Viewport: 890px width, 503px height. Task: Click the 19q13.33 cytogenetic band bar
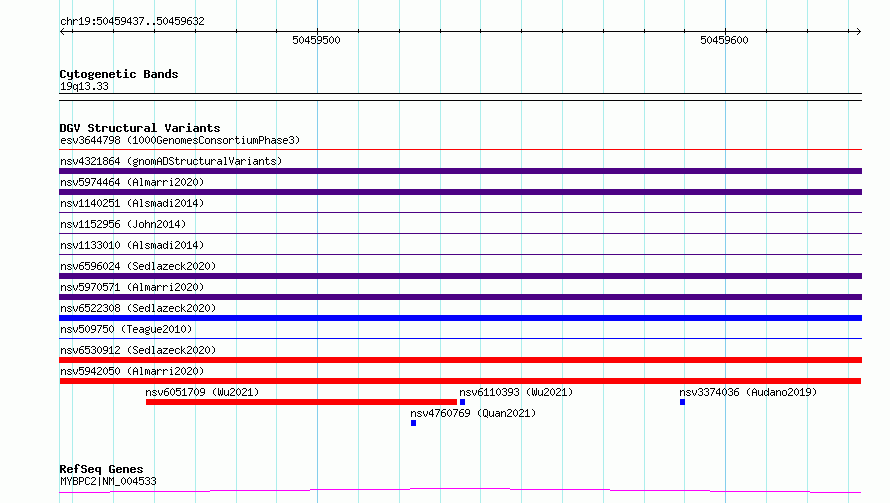[460, 97]
